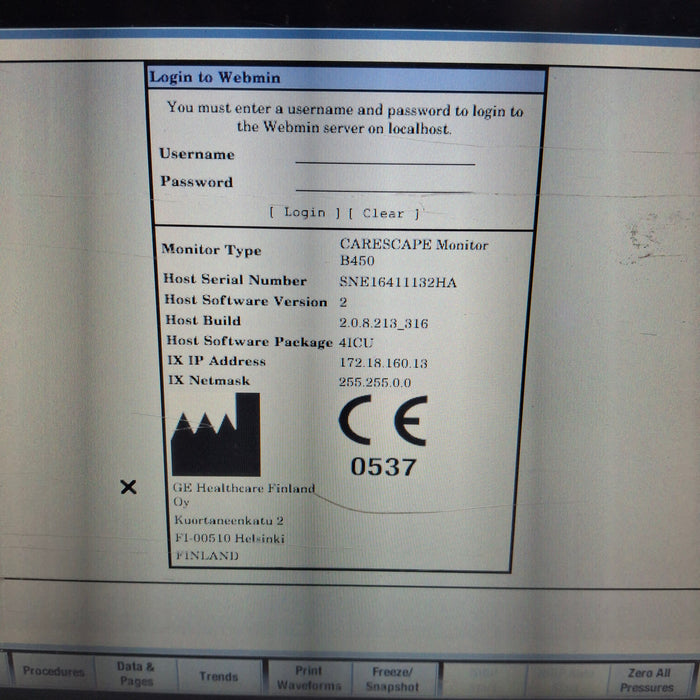Open the Data & Pages menu
This screenshot has width=700, height=700.
point(136,674)
